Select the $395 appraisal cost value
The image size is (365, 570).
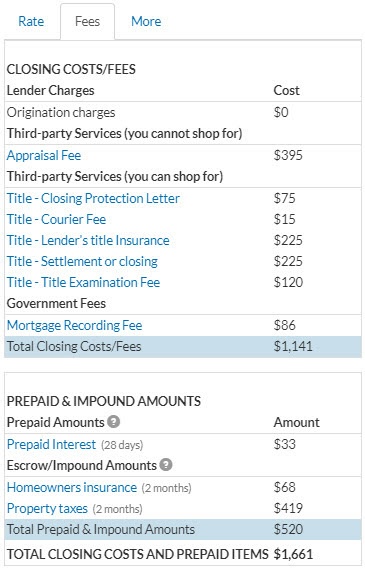pos(288,155)
